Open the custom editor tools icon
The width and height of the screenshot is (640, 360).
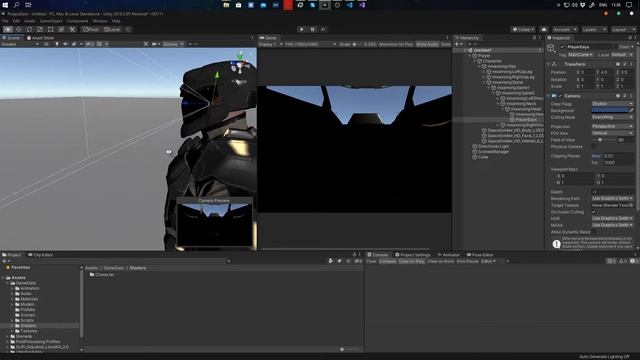[72, 29]
